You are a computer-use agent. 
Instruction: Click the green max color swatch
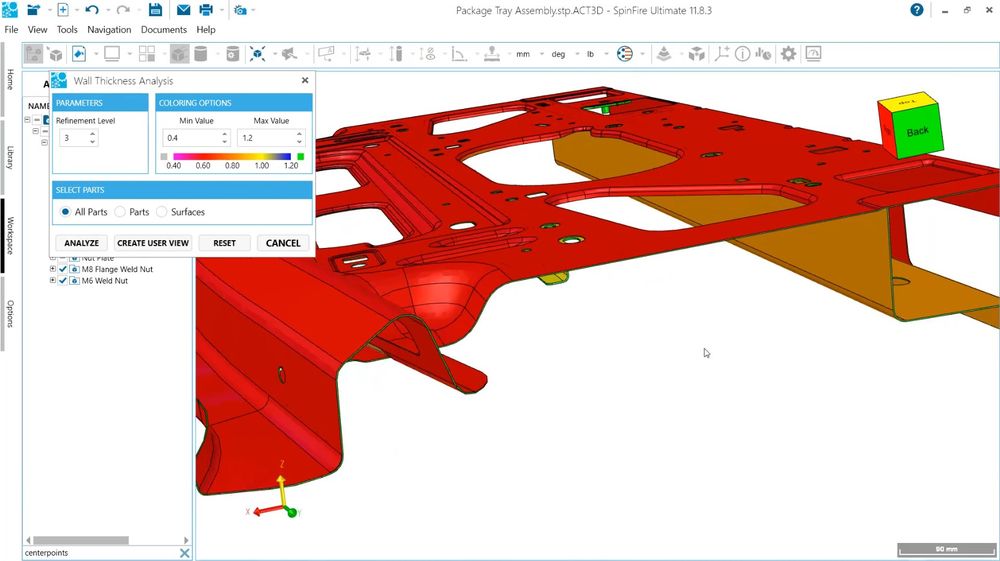coord(301,156)
